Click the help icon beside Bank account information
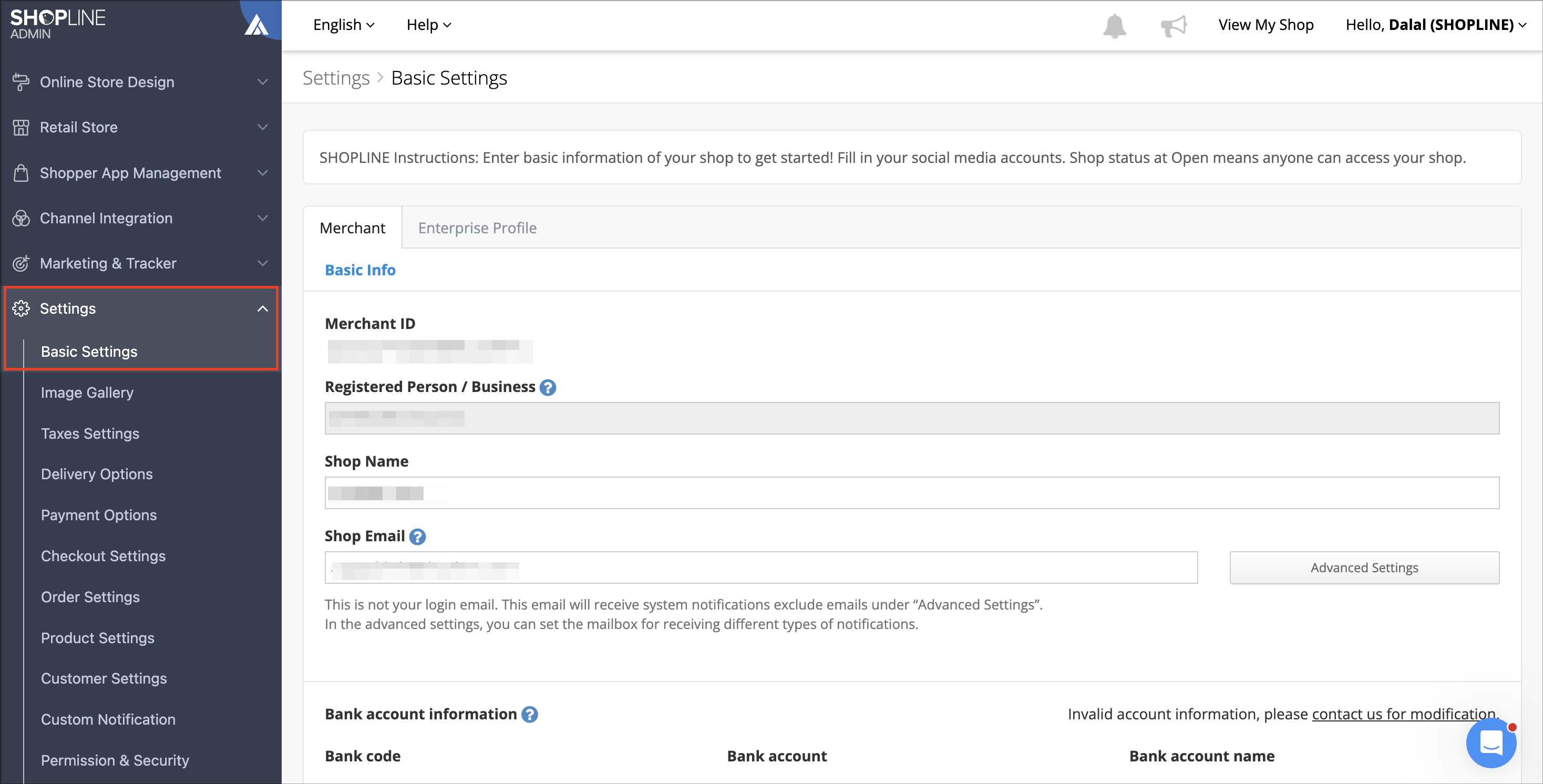 pos(530,715)
